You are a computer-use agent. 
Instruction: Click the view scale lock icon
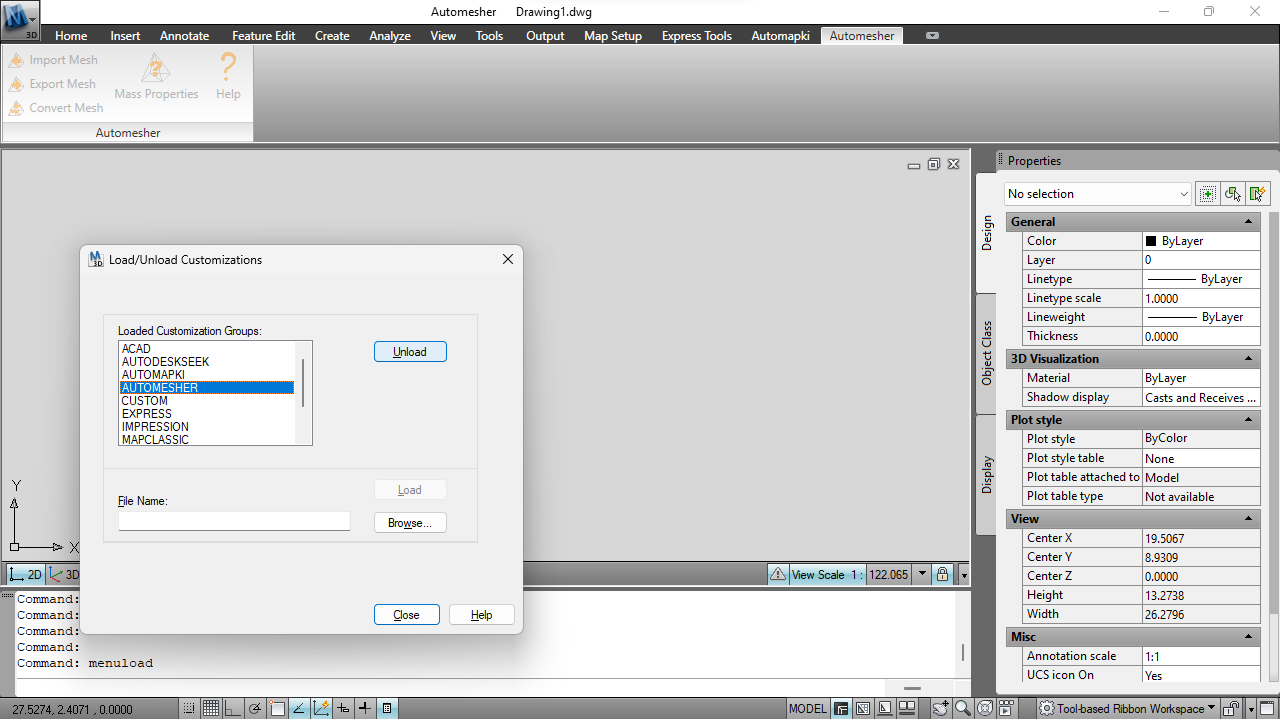point(944,575)
